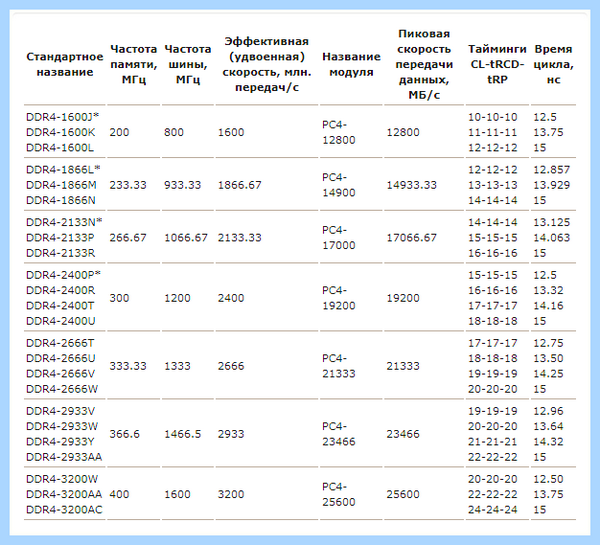Image resolution: width=600 pixels, height=545 pixels.
Task: Click bus frequency value 933.33
Action: pyautogui.click(x=183, y=185)
